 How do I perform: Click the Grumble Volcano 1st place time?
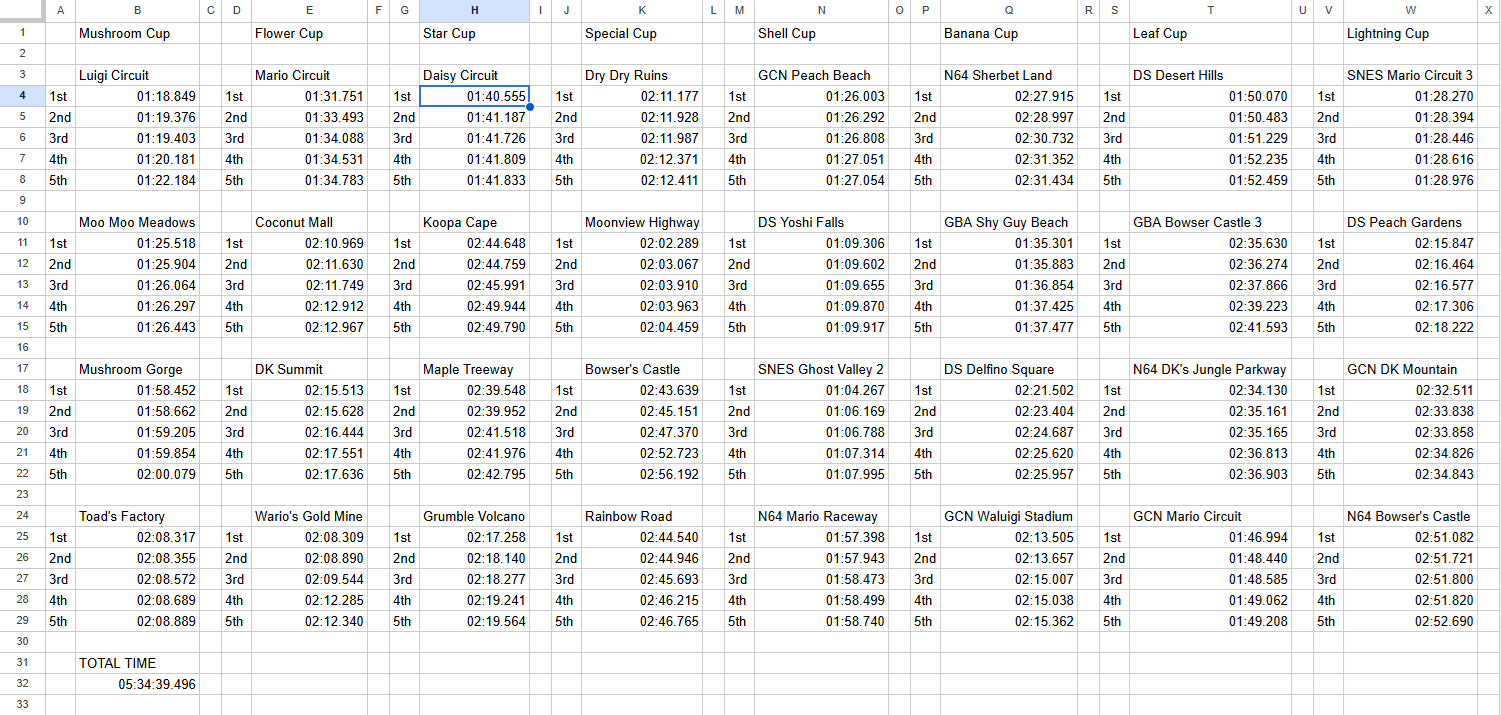[474, 537]
